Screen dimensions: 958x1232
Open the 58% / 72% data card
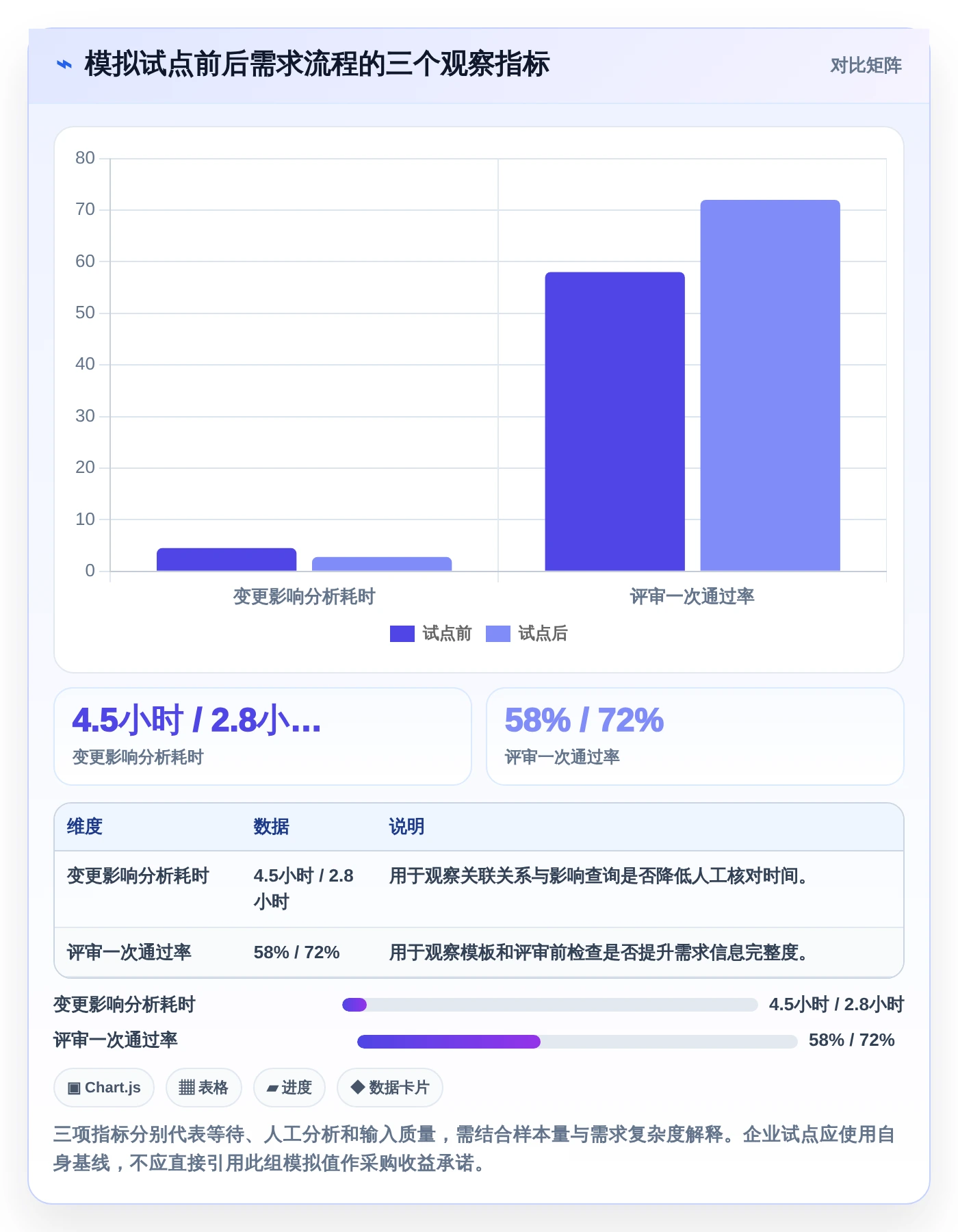coord(695,736)
